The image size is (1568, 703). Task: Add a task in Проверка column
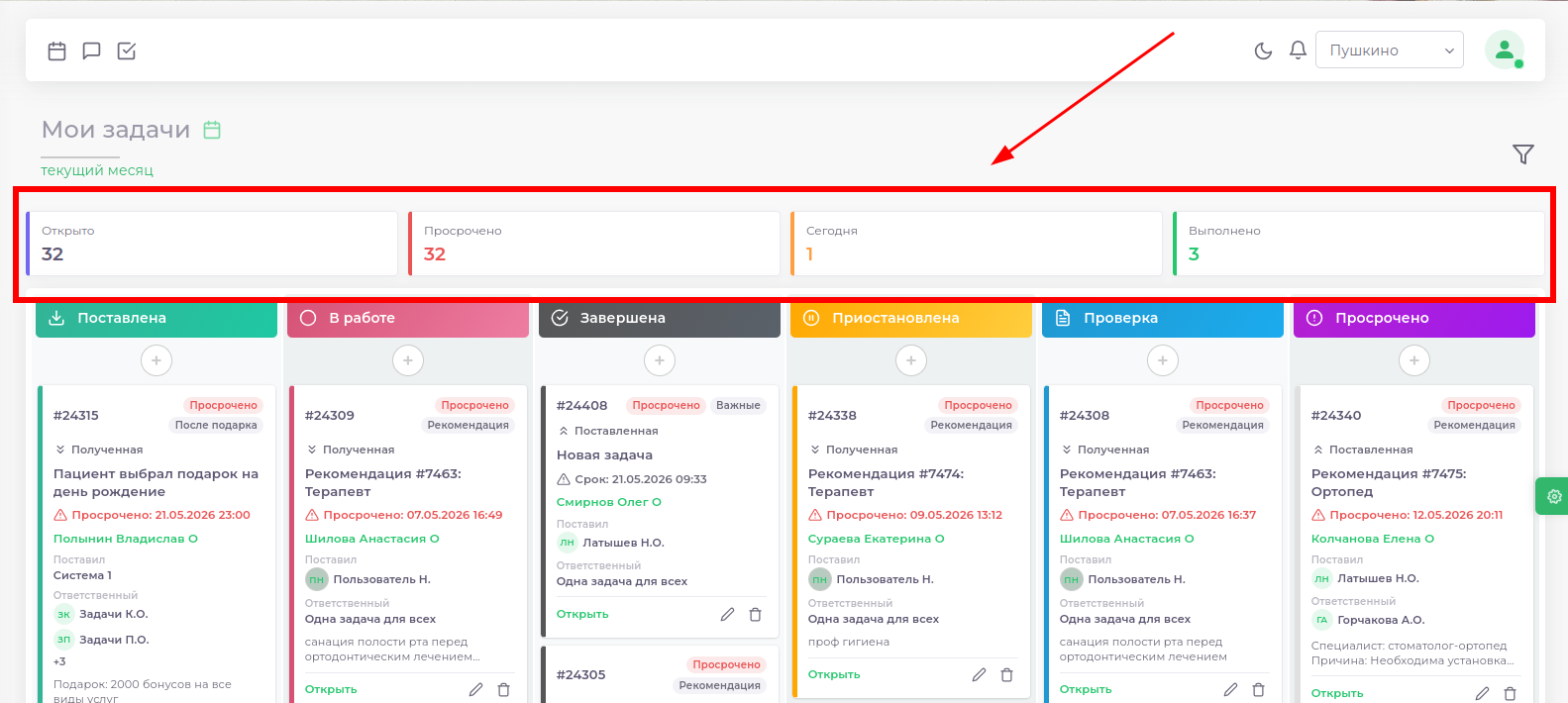pos(1163,360)
